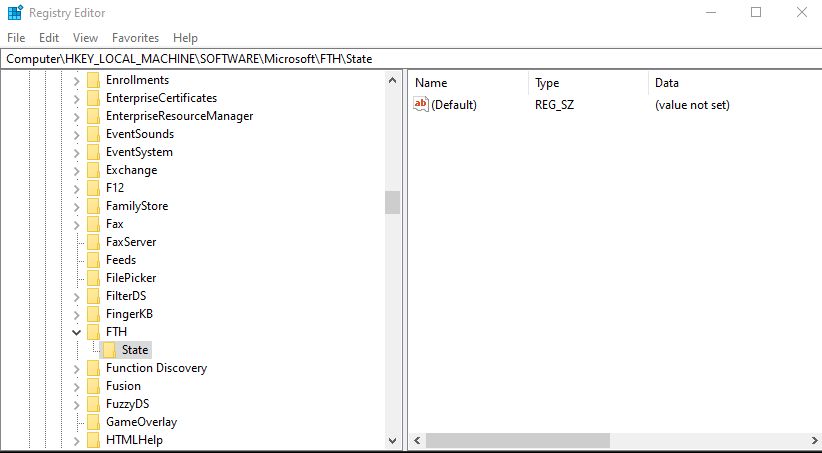Maximize the Registry Editor window
Image resolution: width=822 pixels, height=453 pixels.
tap(756, 12)
